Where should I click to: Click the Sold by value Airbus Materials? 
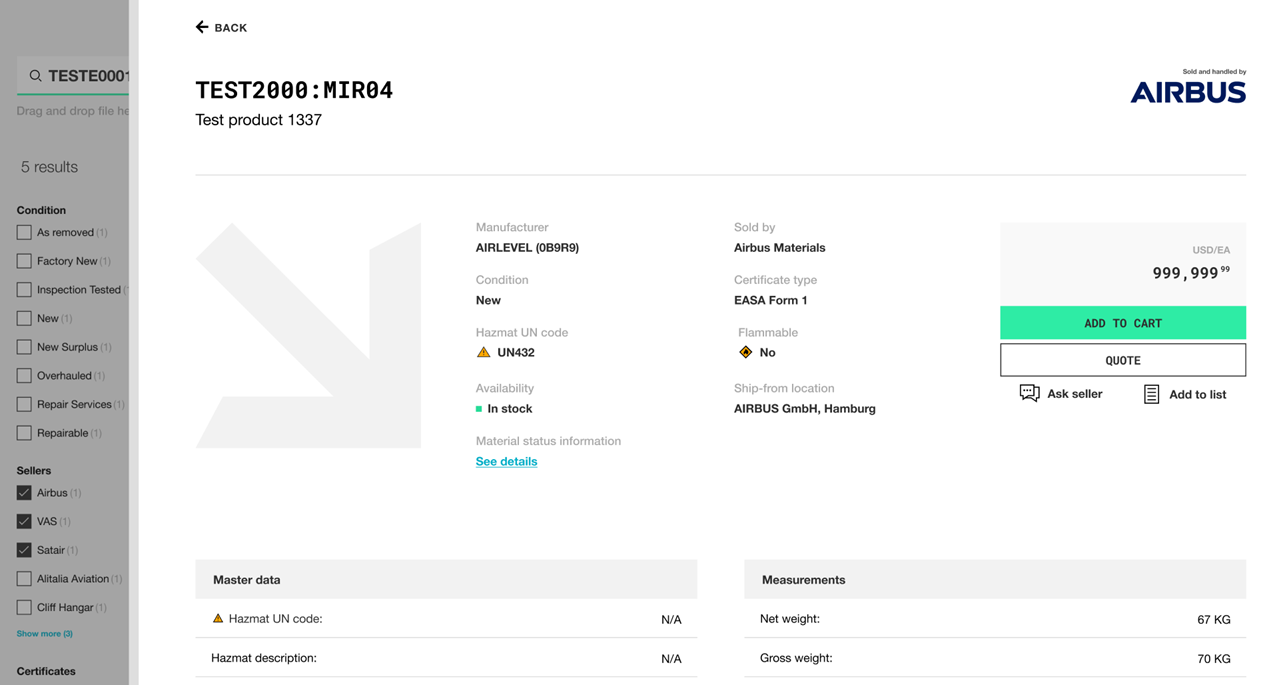780,248
